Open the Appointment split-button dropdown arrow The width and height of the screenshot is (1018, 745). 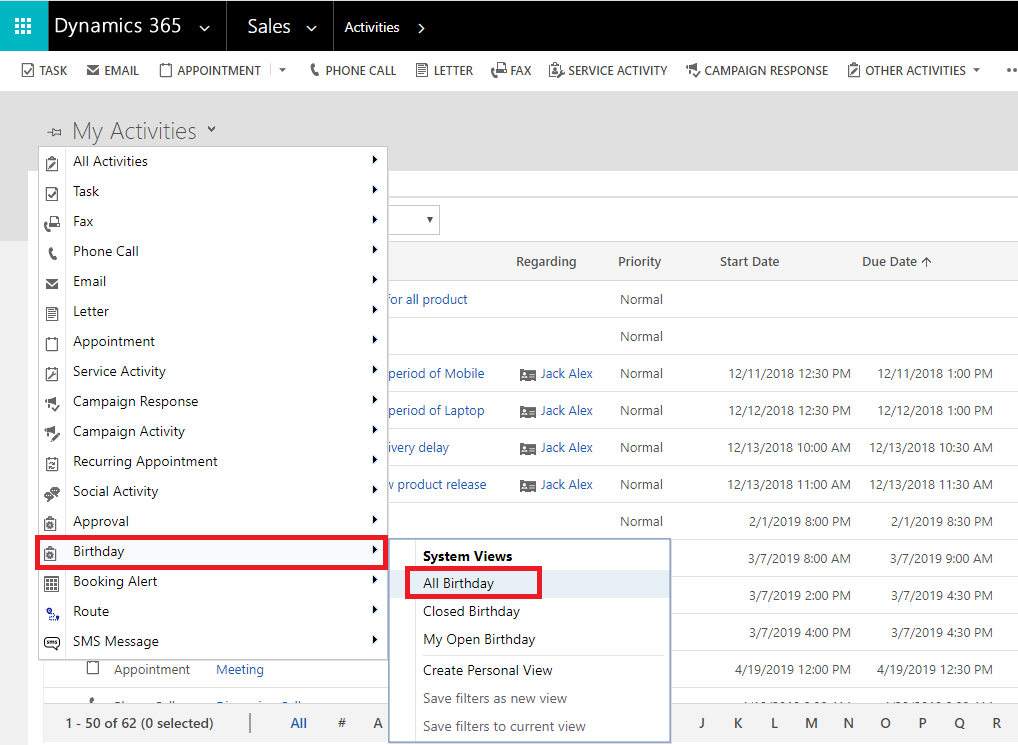[x=282, y=70]
